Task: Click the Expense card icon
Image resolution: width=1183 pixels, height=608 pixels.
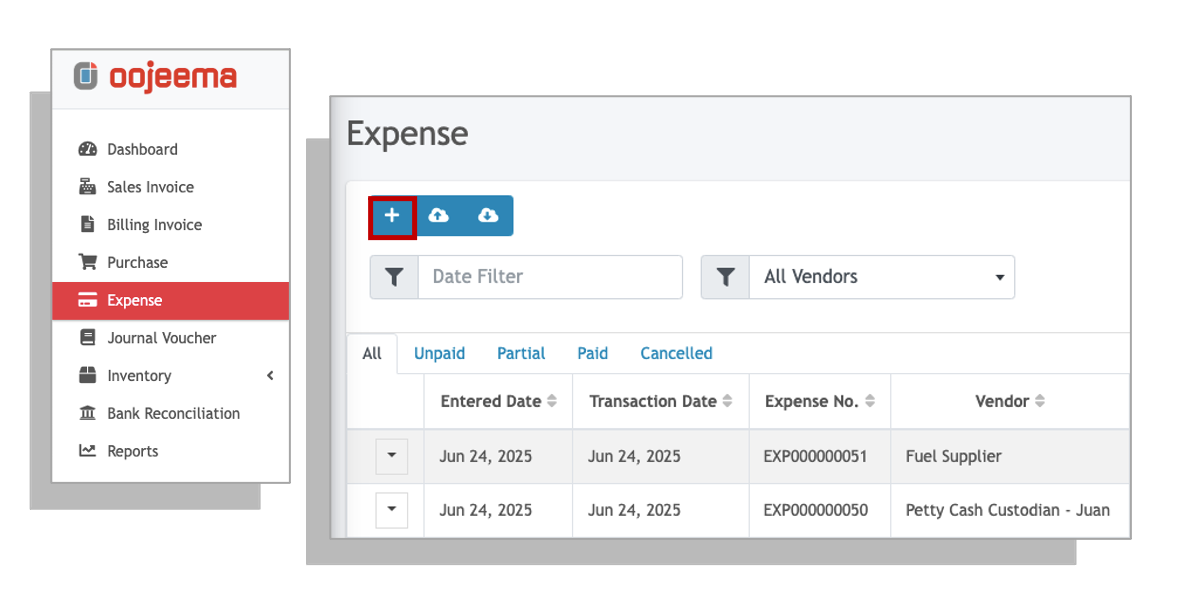Action: (x=88, y=300)
